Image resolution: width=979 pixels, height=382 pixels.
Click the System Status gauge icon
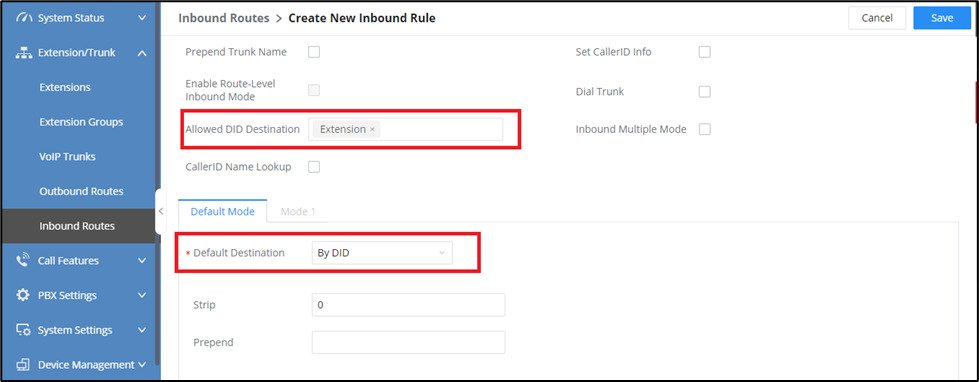(23, 18)
